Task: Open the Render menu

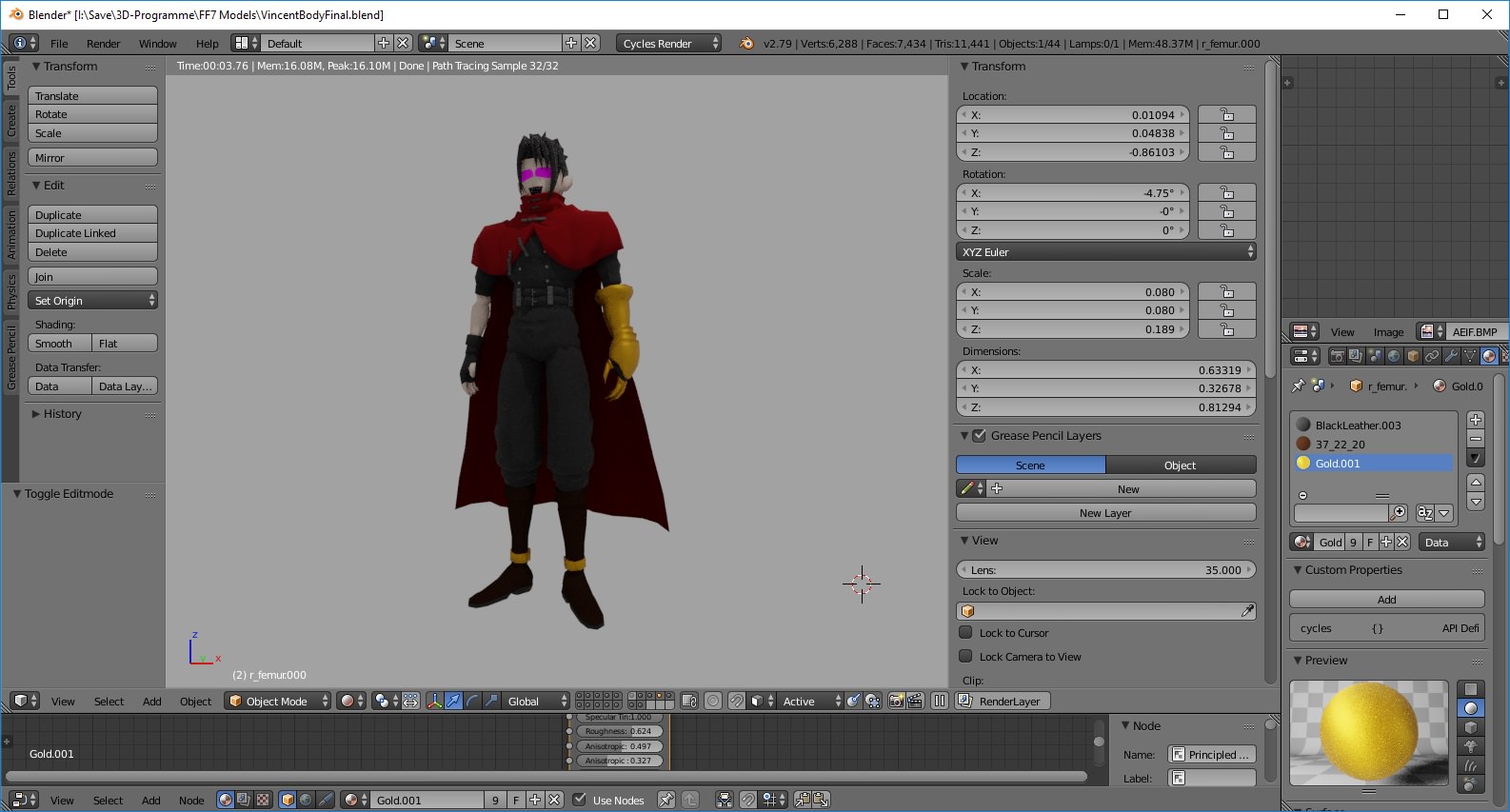Action: point(104,44)
